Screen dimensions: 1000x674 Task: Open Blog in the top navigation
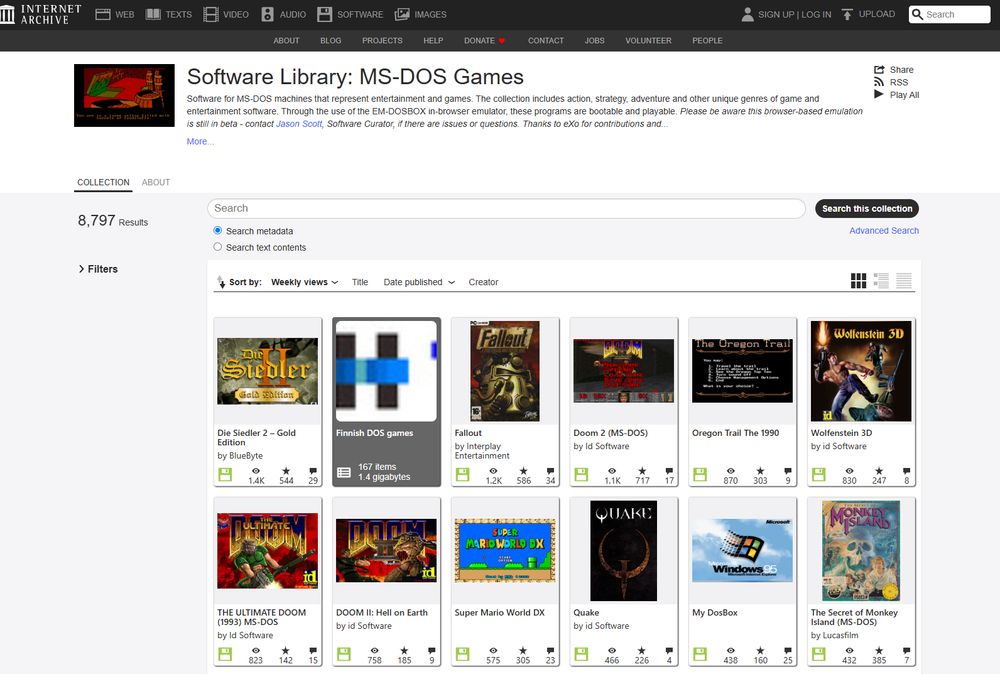[330, 41]
